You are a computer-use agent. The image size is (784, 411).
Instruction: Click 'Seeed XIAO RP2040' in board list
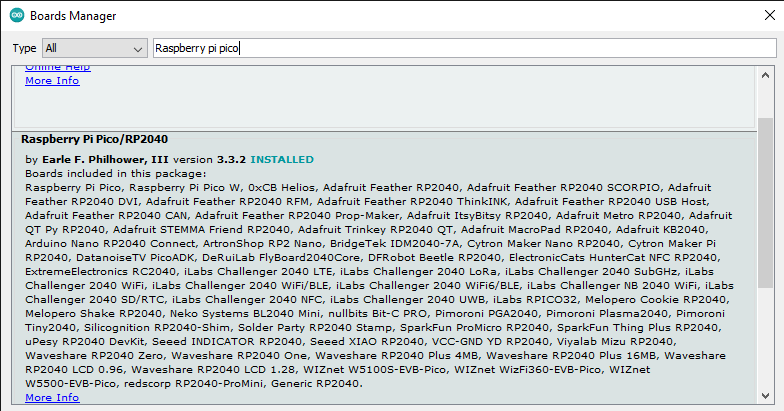point(367,342)
